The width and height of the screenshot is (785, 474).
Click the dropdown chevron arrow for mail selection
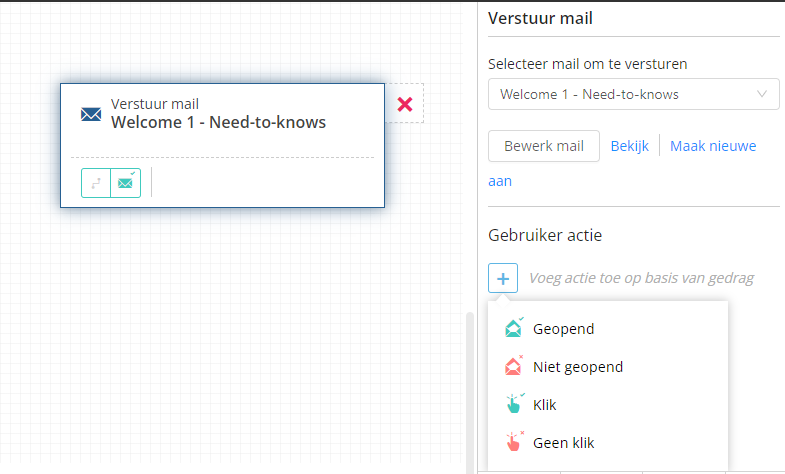point(761,94)
